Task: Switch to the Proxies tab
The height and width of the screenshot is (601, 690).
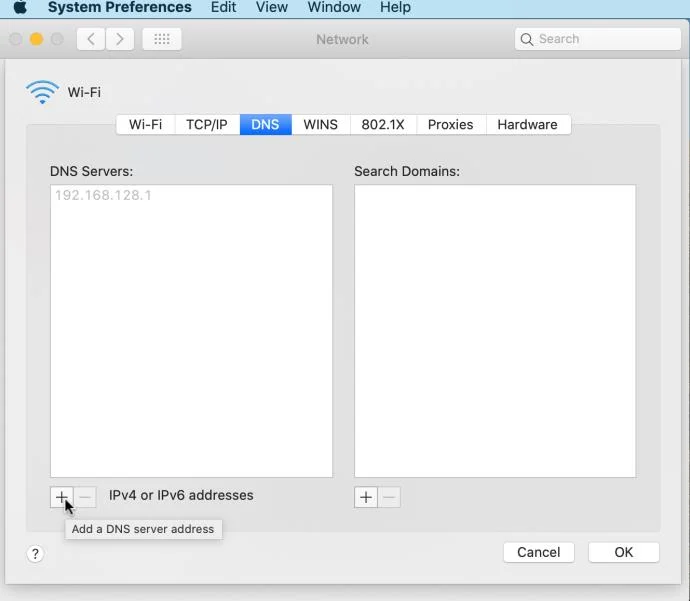Action: pyautogui.click(x=451, y=125)
